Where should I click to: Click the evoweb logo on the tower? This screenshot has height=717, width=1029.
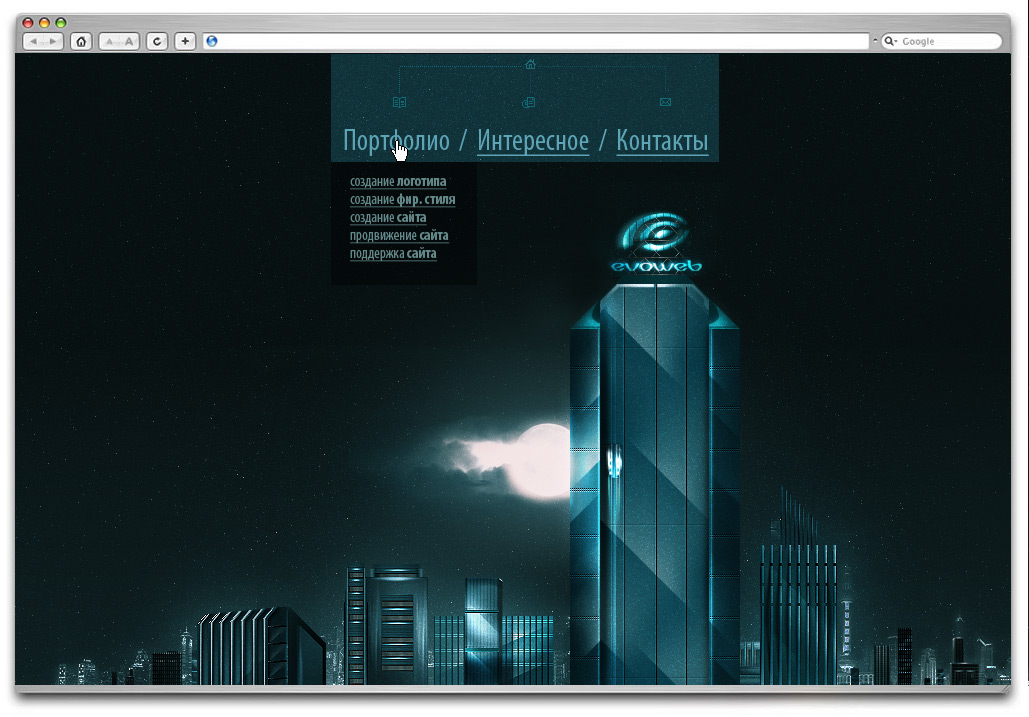656,241
